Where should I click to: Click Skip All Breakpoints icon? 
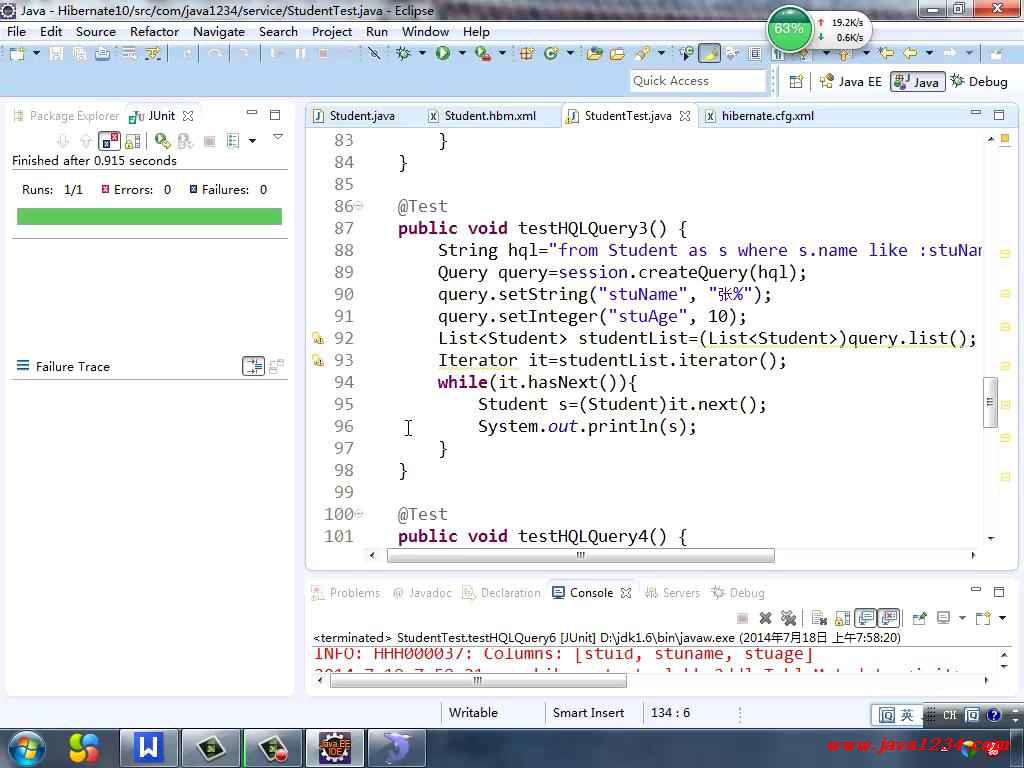(374, 54)
